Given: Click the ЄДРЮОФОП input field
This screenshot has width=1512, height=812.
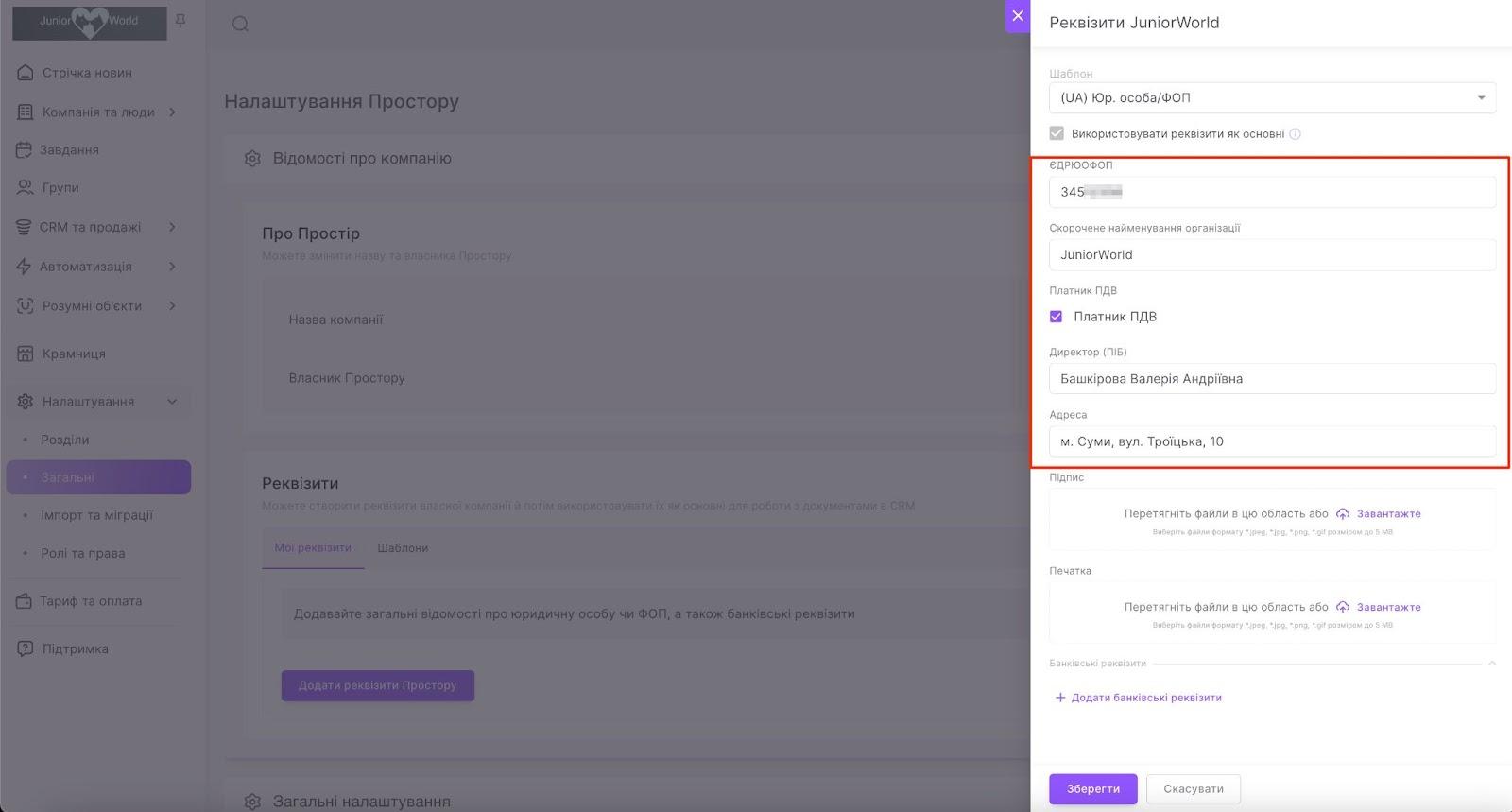Looking at the screenshot, I should click(1272, 192).
